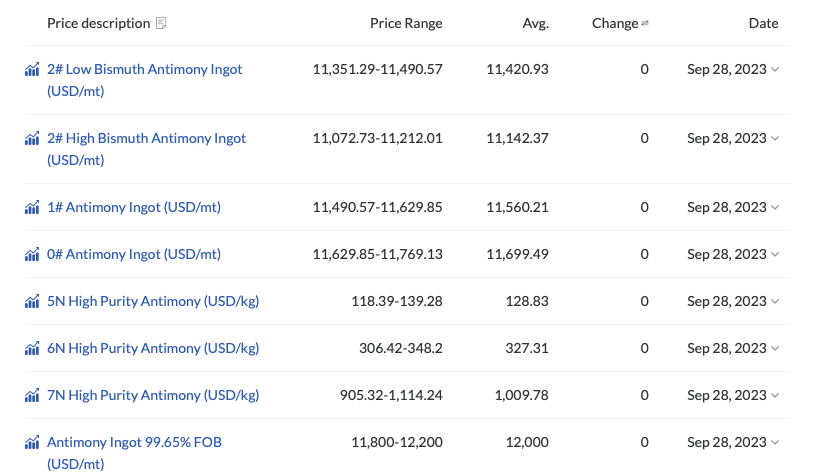Open the 6N High Purity Antimony link
This screenshot has width=815, height=476.
click(153, 349)
